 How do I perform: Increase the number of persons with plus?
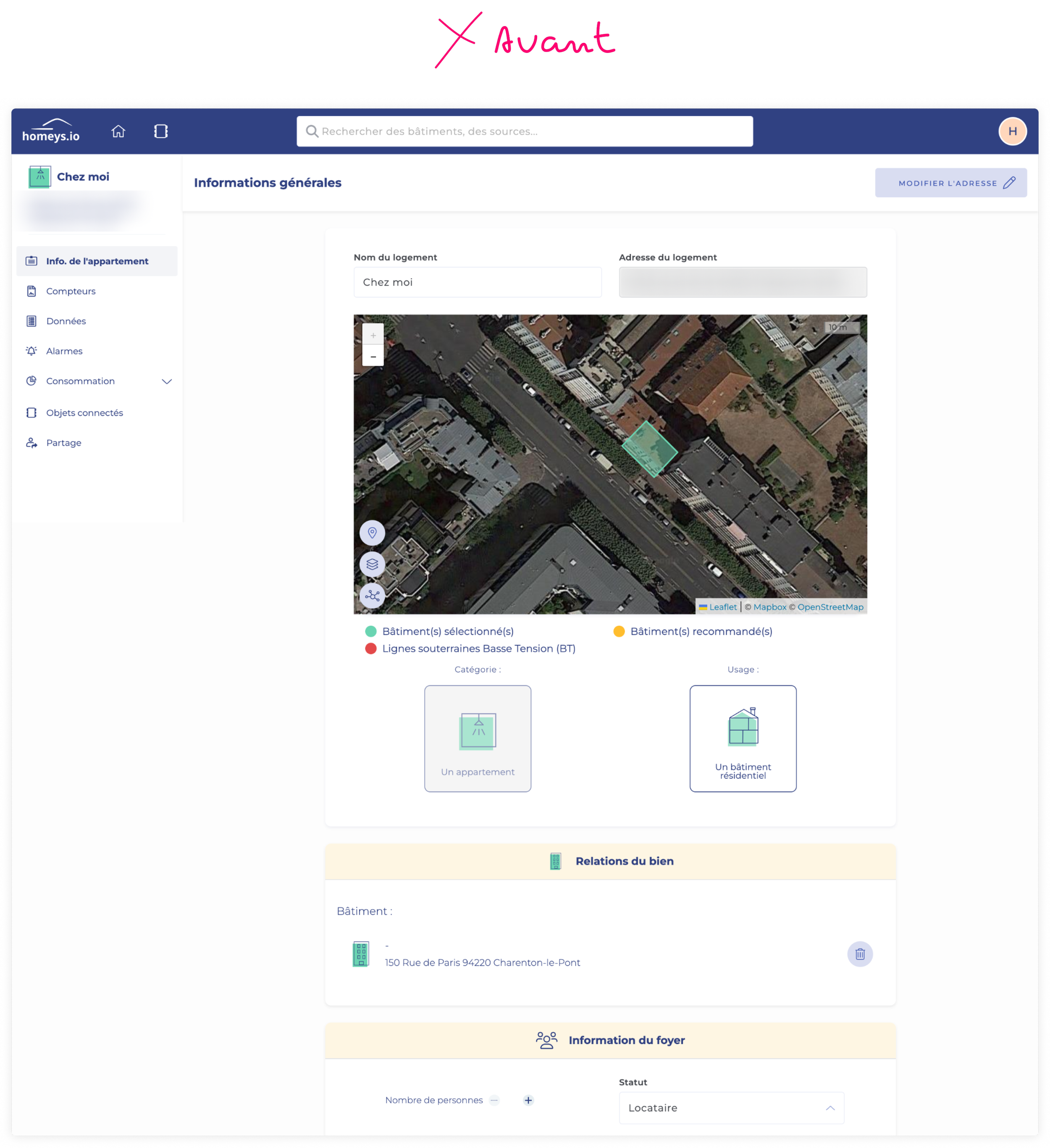click(x=528, y=1100)
